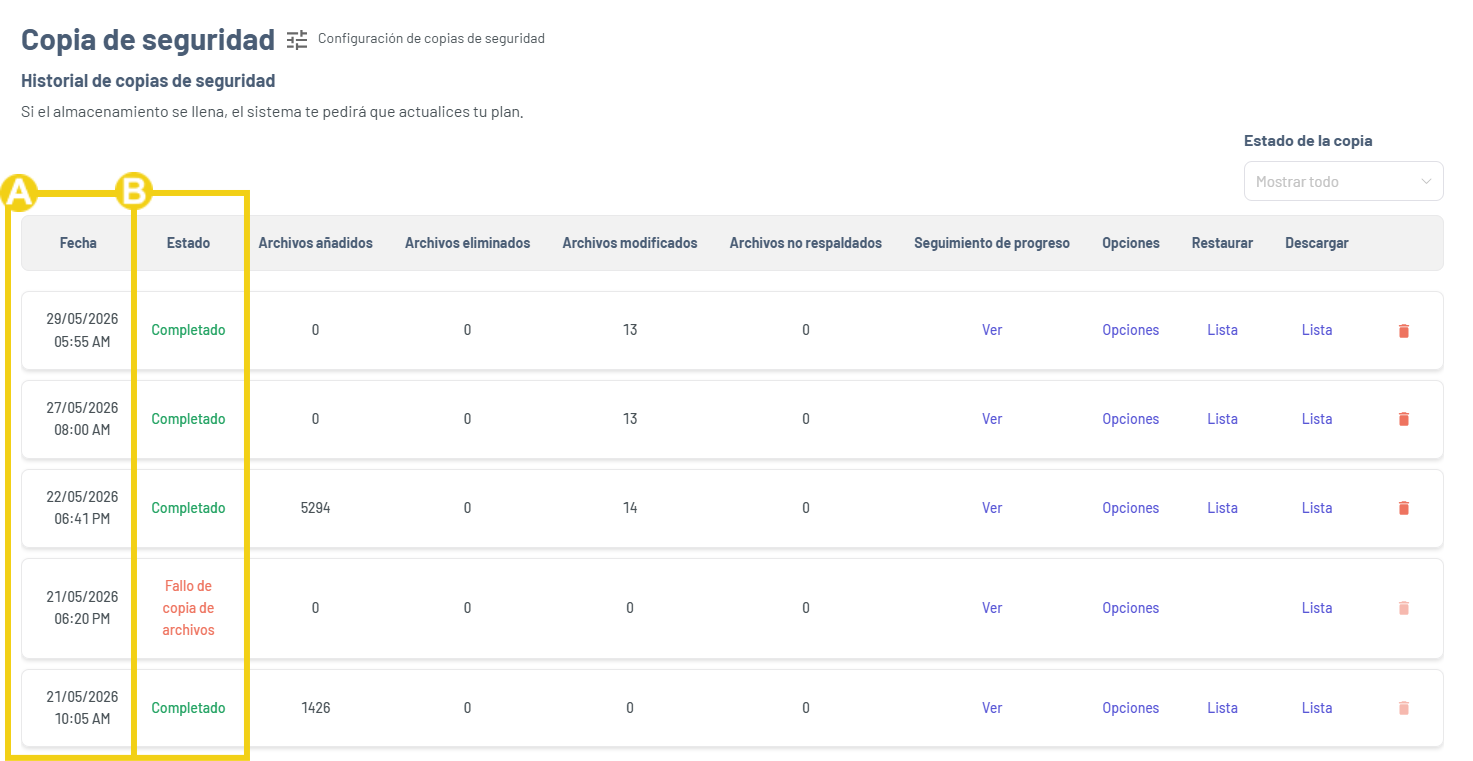Screen dimensions: 1473x761
Task: Click the Fallo de copia de archivos status
Action: [188, 608]
